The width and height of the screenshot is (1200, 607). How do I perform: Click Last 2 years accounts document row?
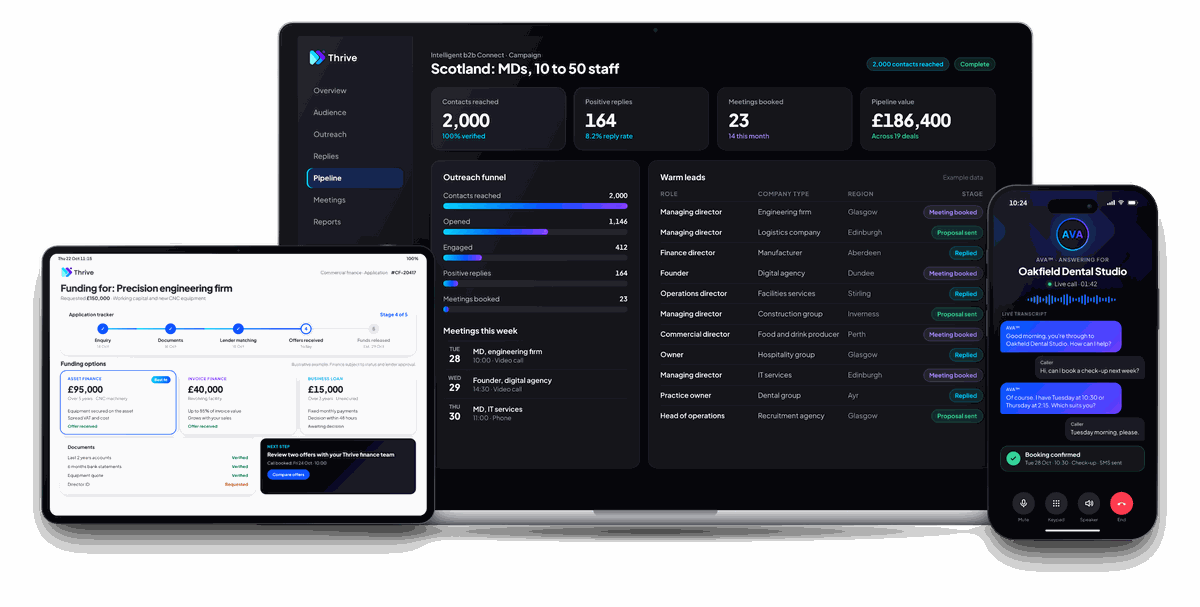pyautogui.click(x=157, y=457)
